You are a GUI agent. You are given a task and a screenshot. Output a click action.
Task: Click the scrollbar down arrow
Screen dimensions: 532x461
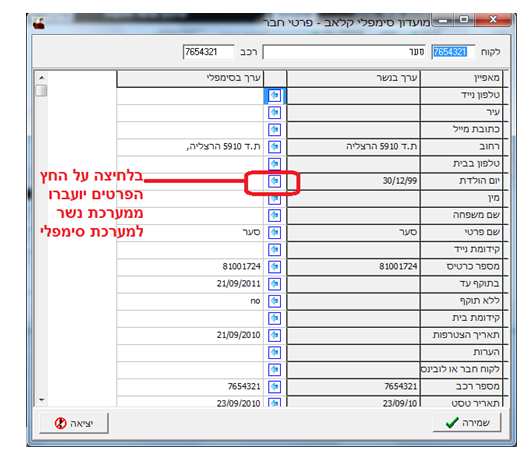click(x=41, y=400)
